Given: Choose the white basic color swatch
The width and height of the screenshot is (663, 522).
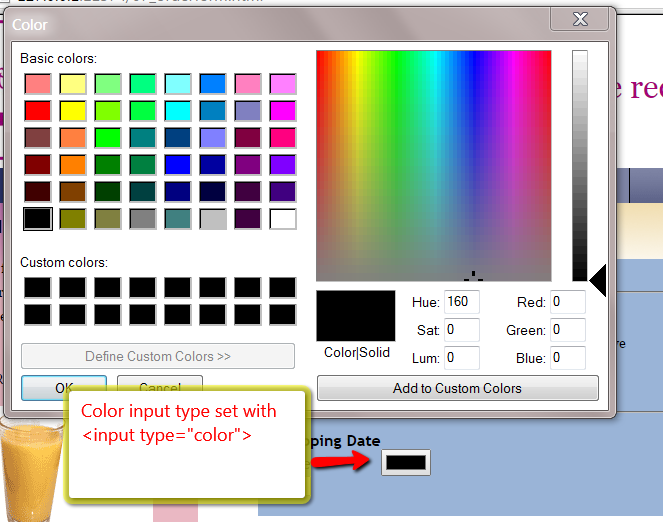Looking at the screenshot, I should (x=283, y=218).
